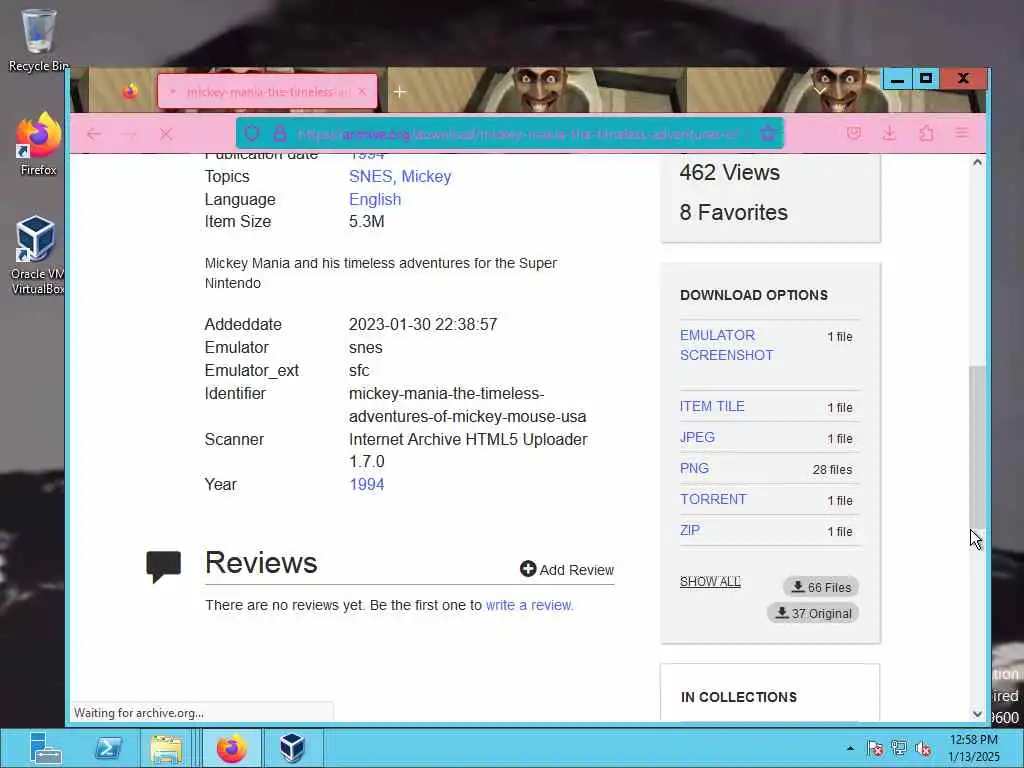Open the ZIP download option
Image resolution: width=1024 pixels, height=768 pixels.
click(690, 530)
